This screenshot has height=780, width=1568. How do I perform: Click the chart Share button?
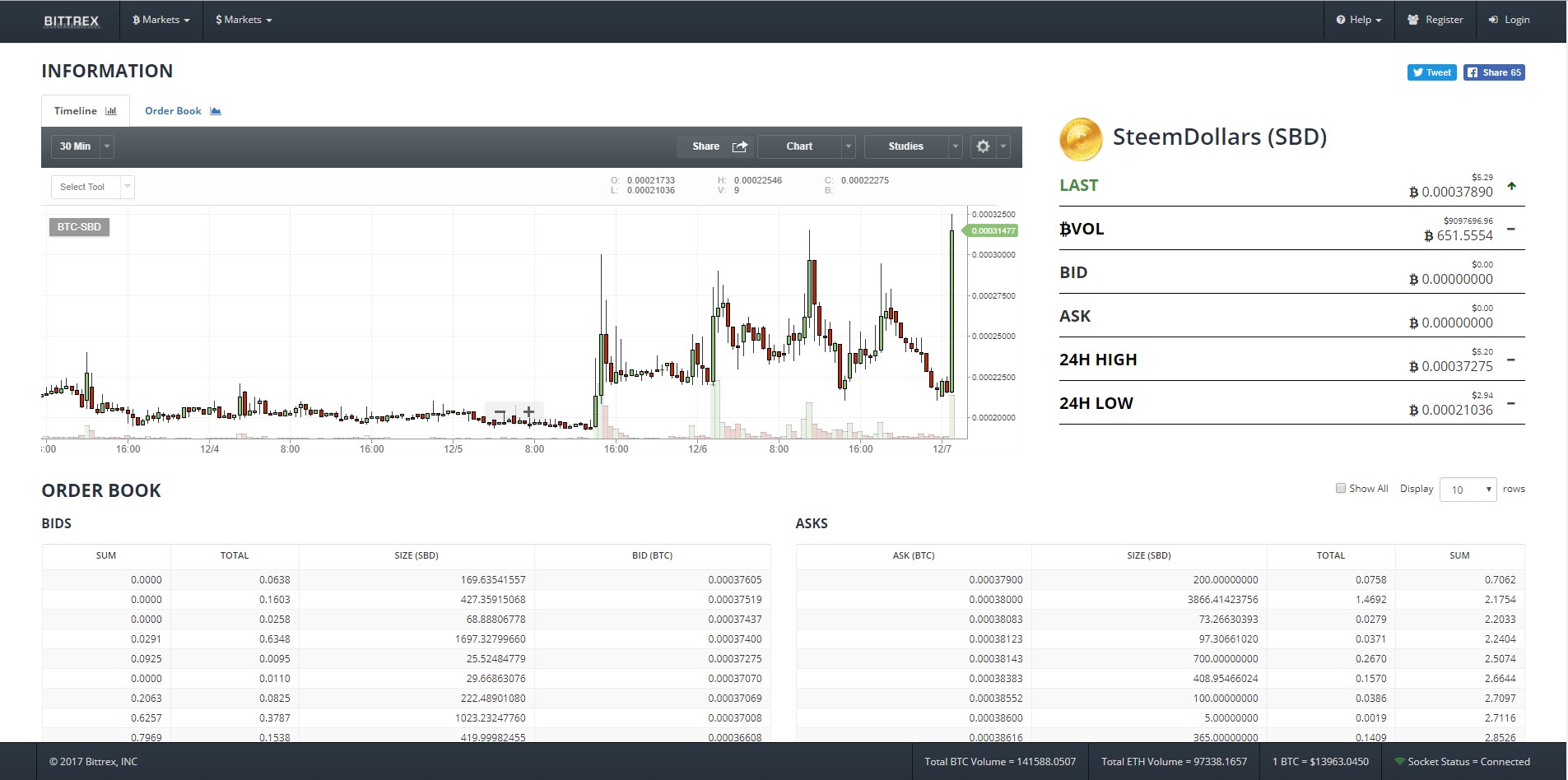point(717,146)
